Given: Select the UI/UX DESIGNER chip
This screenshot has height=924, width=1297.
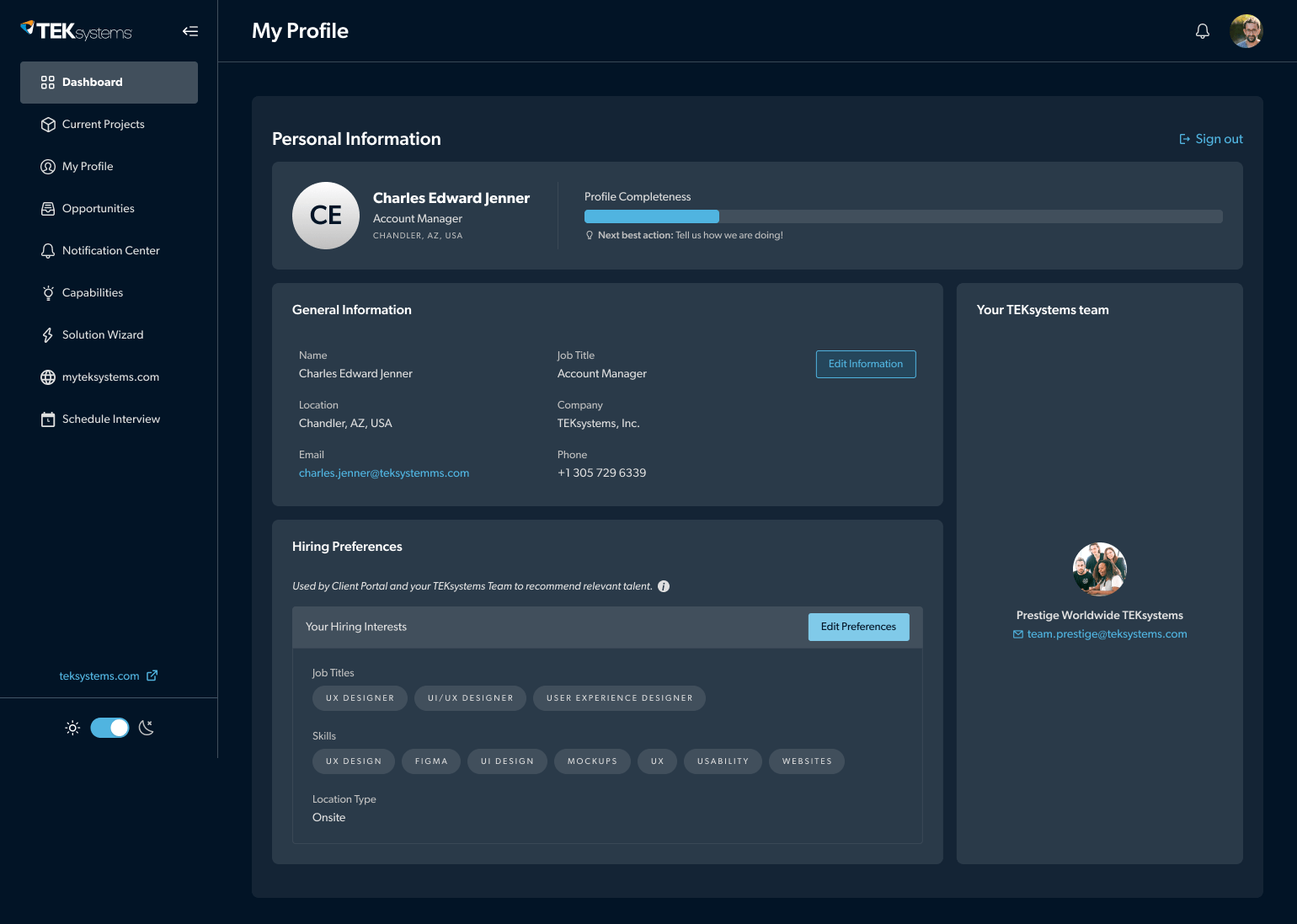Looking at the screenshot, I should pyautogui.click(x=470, y=698).
